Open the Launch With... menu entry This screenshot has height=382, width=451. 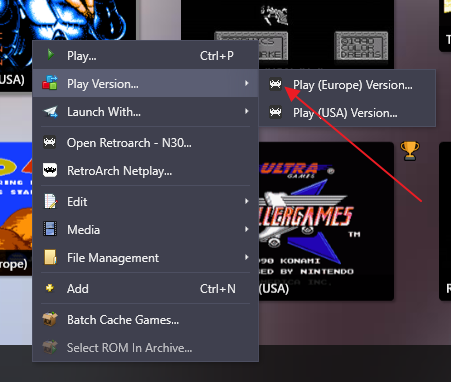coord(146,112)
